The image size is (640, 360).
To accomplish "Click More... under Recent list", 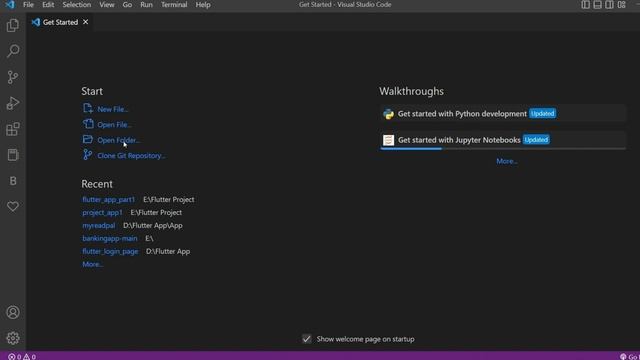I will (93, 264).
